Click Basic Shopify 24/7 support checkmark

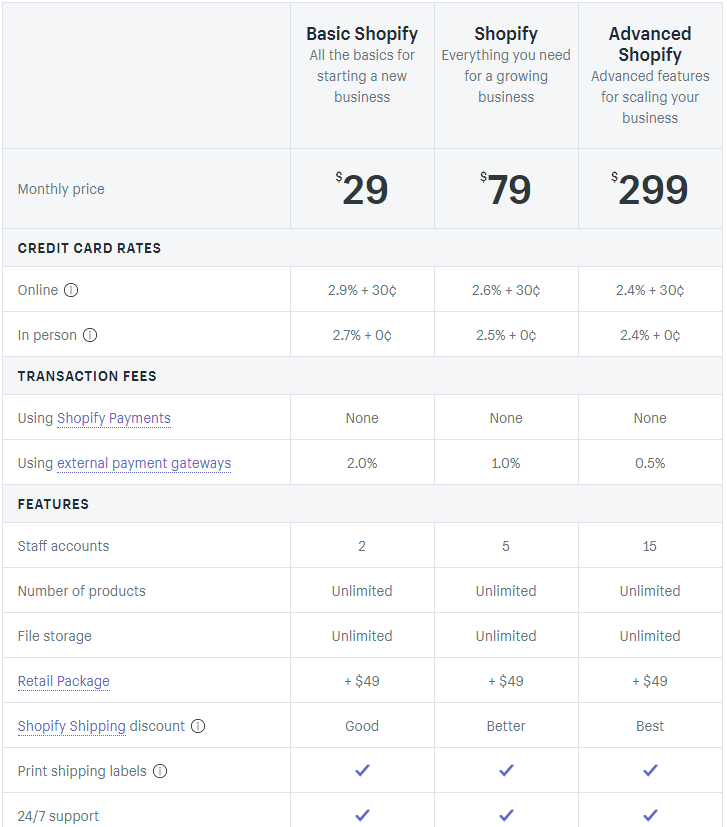point(362,815)
